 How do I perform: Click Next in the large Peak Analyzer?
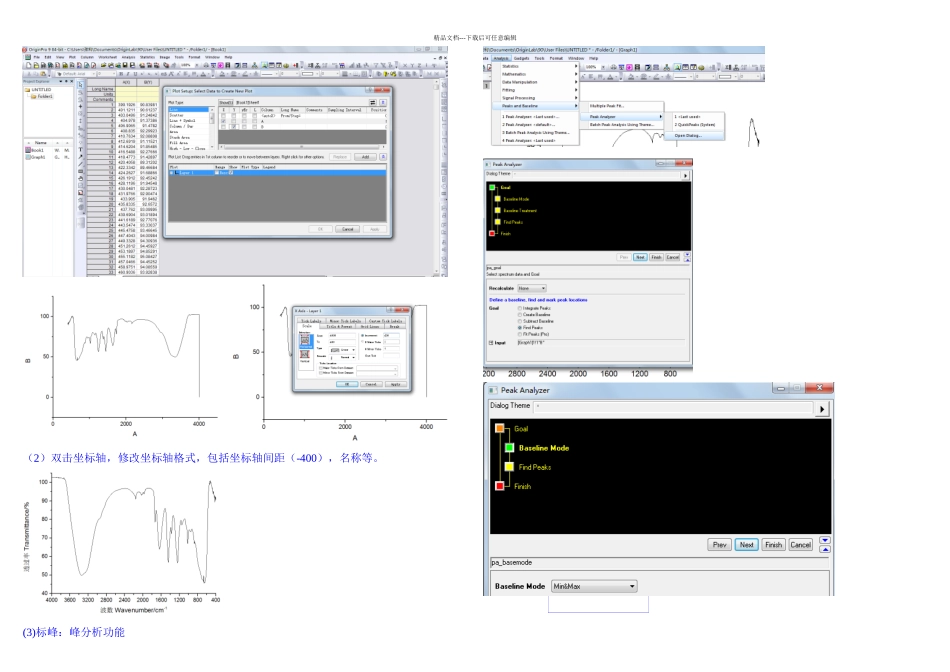pyautogui.click(x=746, y=545)
